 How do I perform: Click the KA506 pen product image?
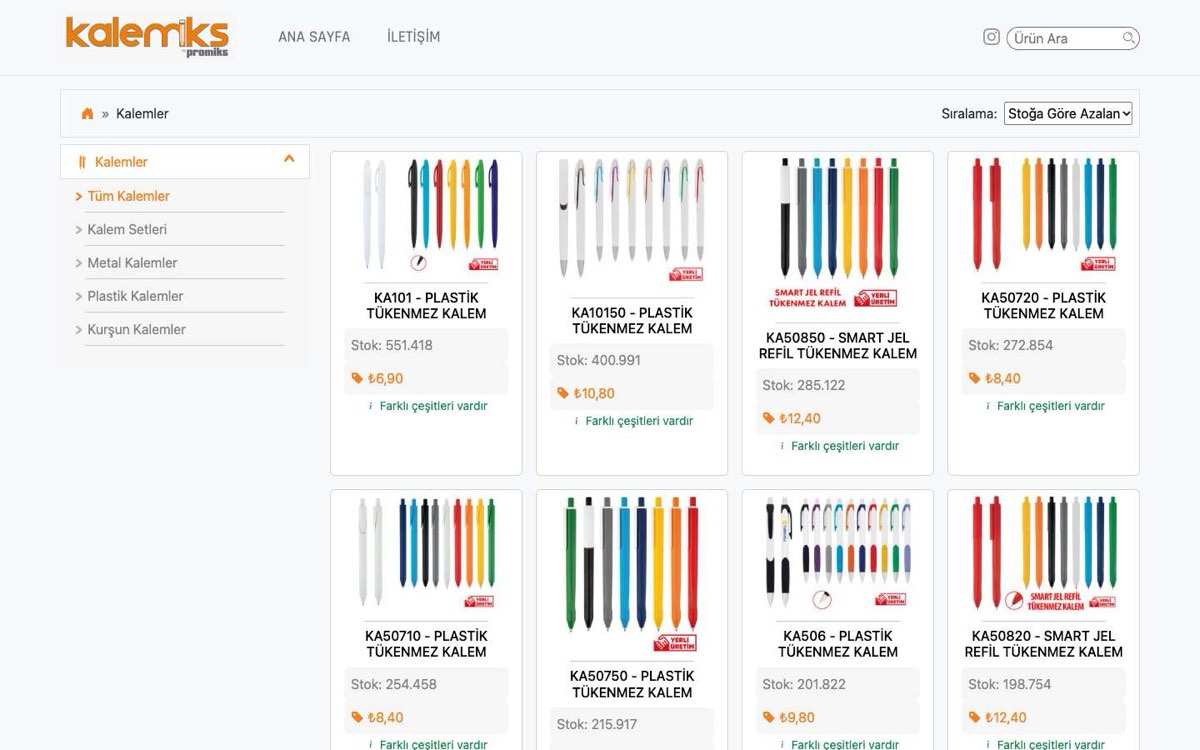[x=838, y=553]
